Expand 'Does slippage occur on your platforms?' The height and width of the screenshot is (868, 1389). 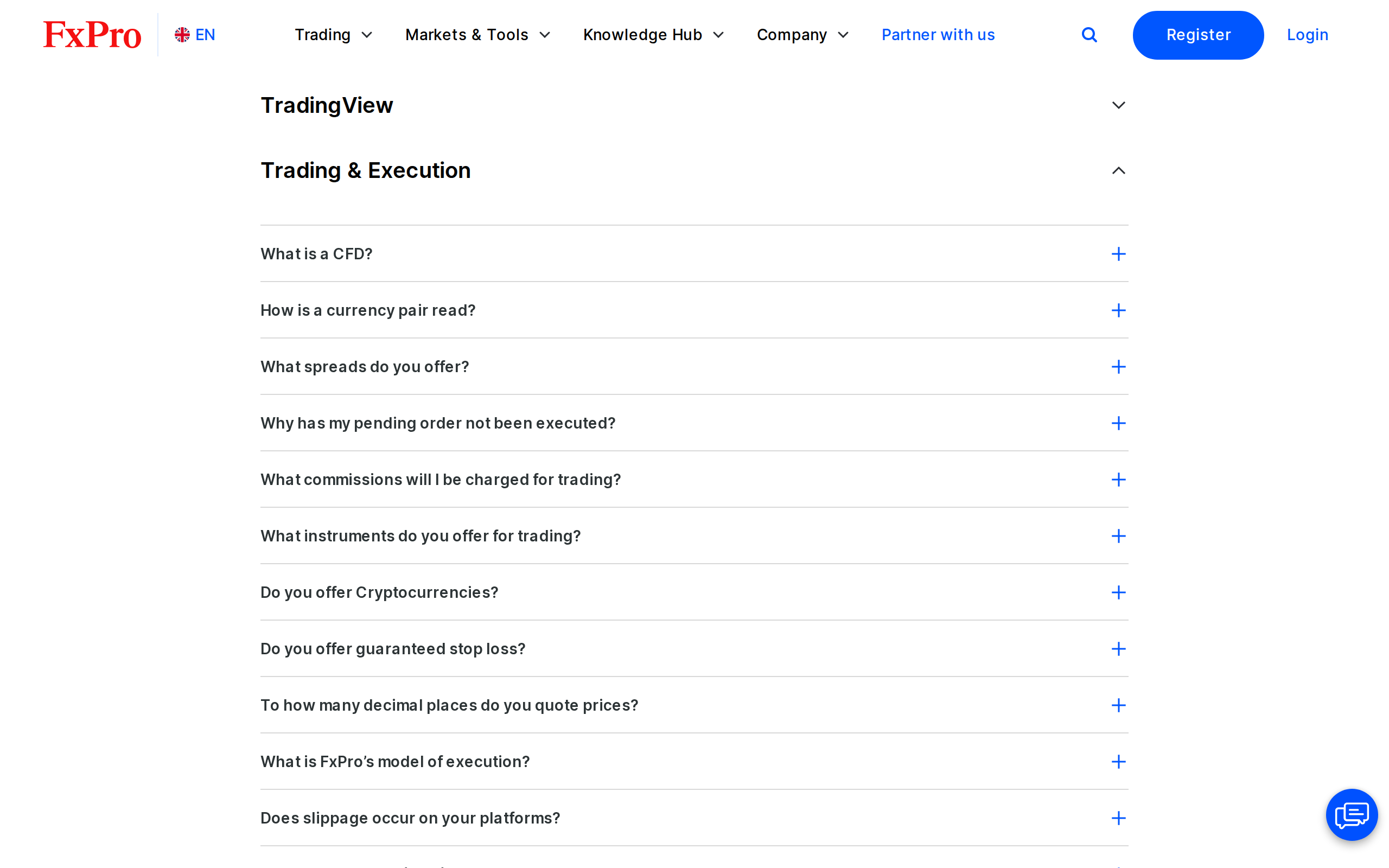coord(694,818)
